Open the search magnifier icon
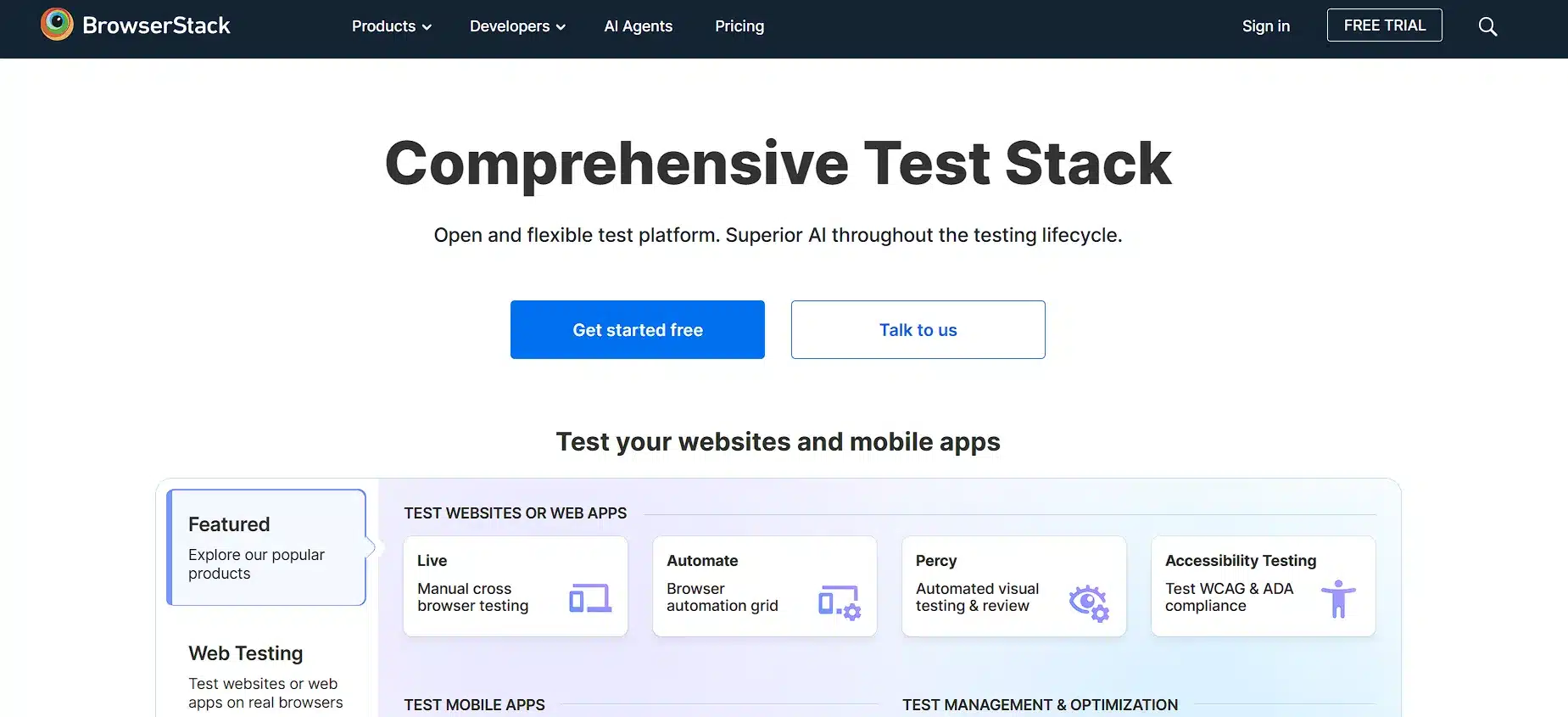1568x717 pixels. (x=1487, y=26)
